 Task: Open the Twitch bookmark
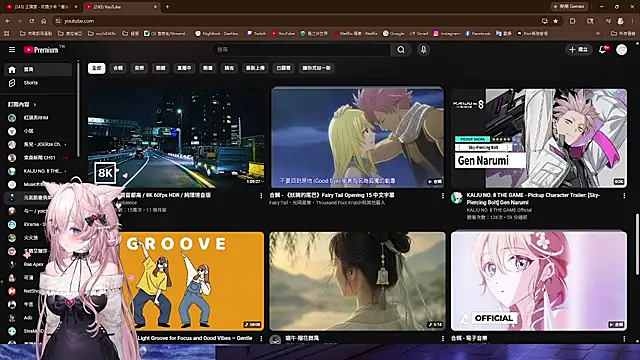click(x=256, y=33)
